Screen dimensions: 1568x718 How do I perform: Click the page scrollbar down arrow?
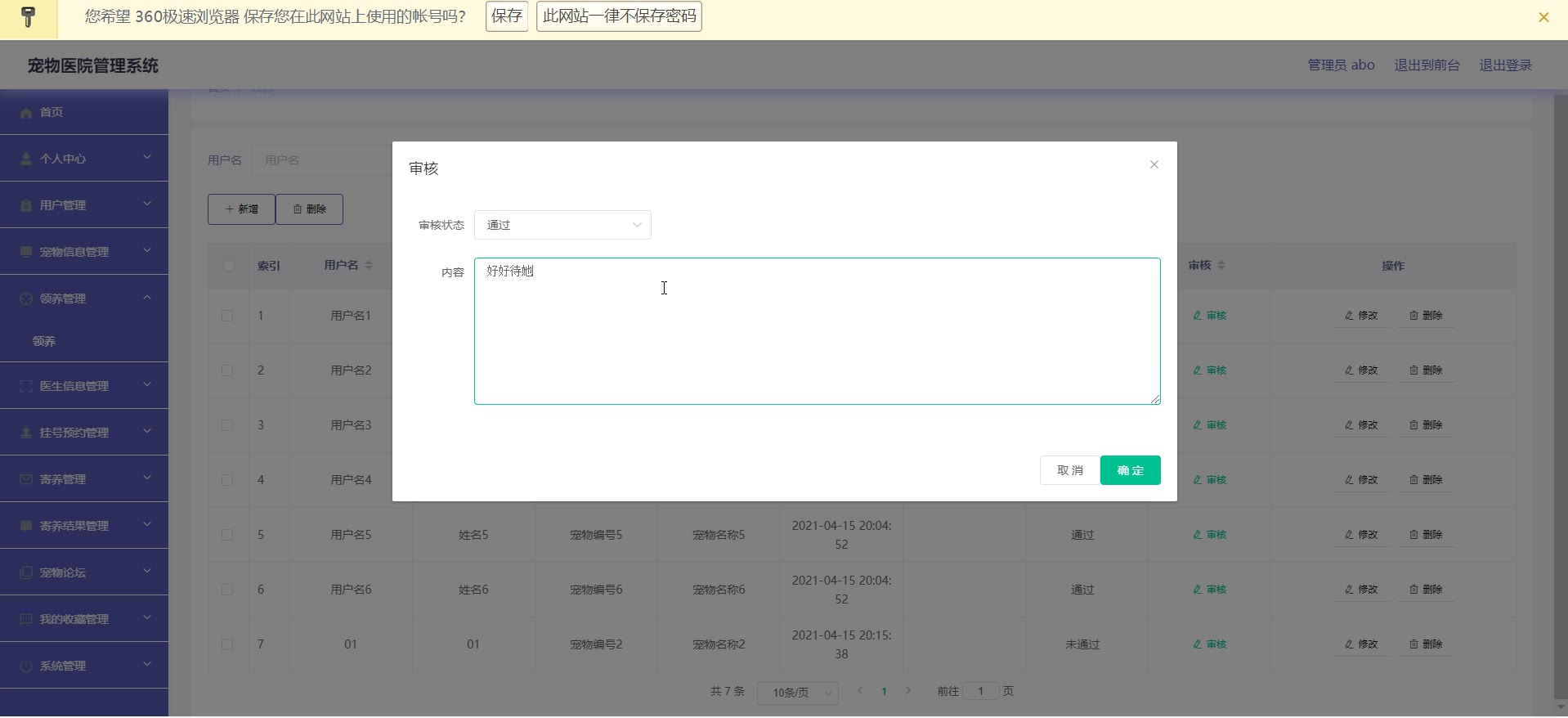click(x=1560, y=707)
